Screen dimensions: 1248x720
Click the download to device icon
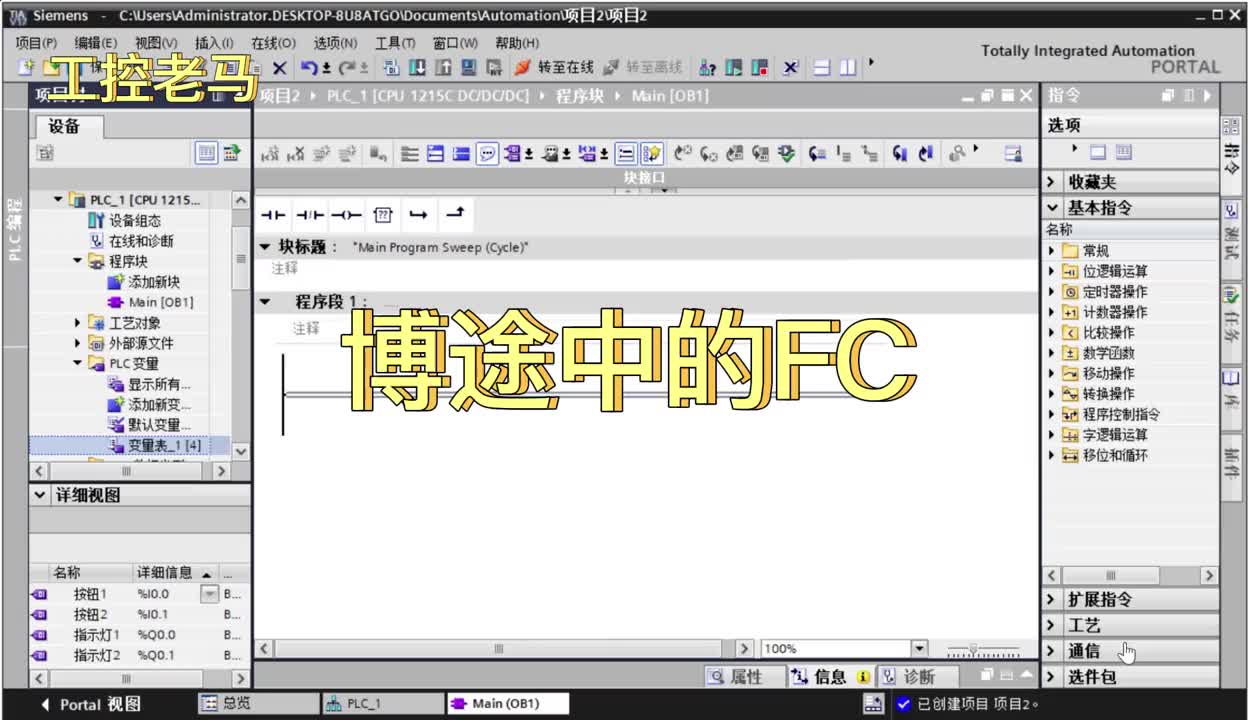417,68
